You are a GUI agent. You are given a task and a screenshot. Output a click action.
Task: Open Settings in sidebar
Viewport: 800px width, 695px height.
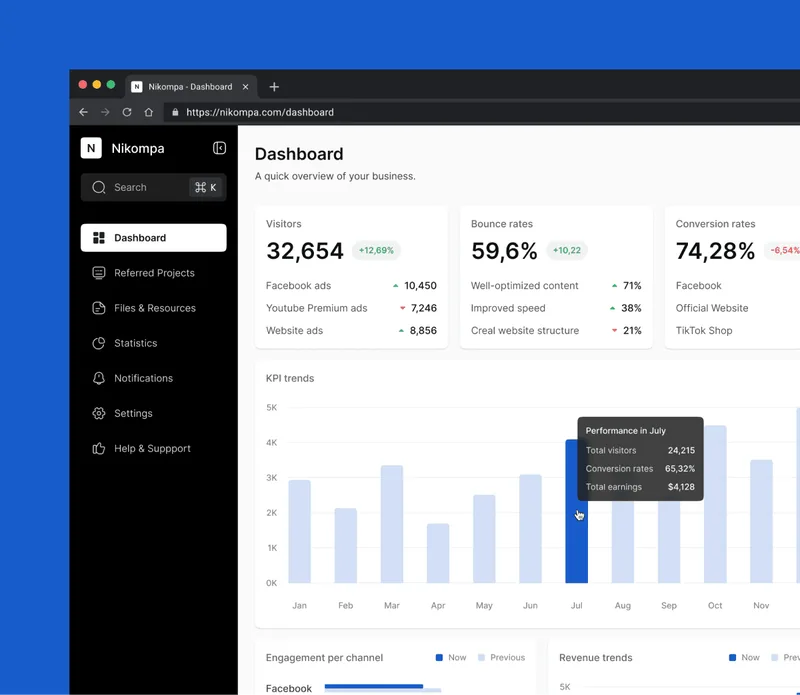click(154, 413)
